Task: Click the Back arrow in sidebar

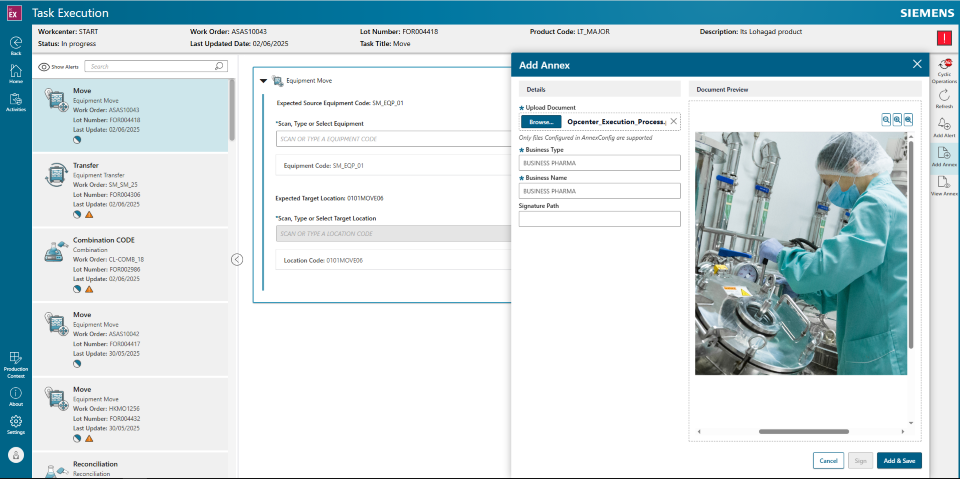Action: tap(16, 44)
